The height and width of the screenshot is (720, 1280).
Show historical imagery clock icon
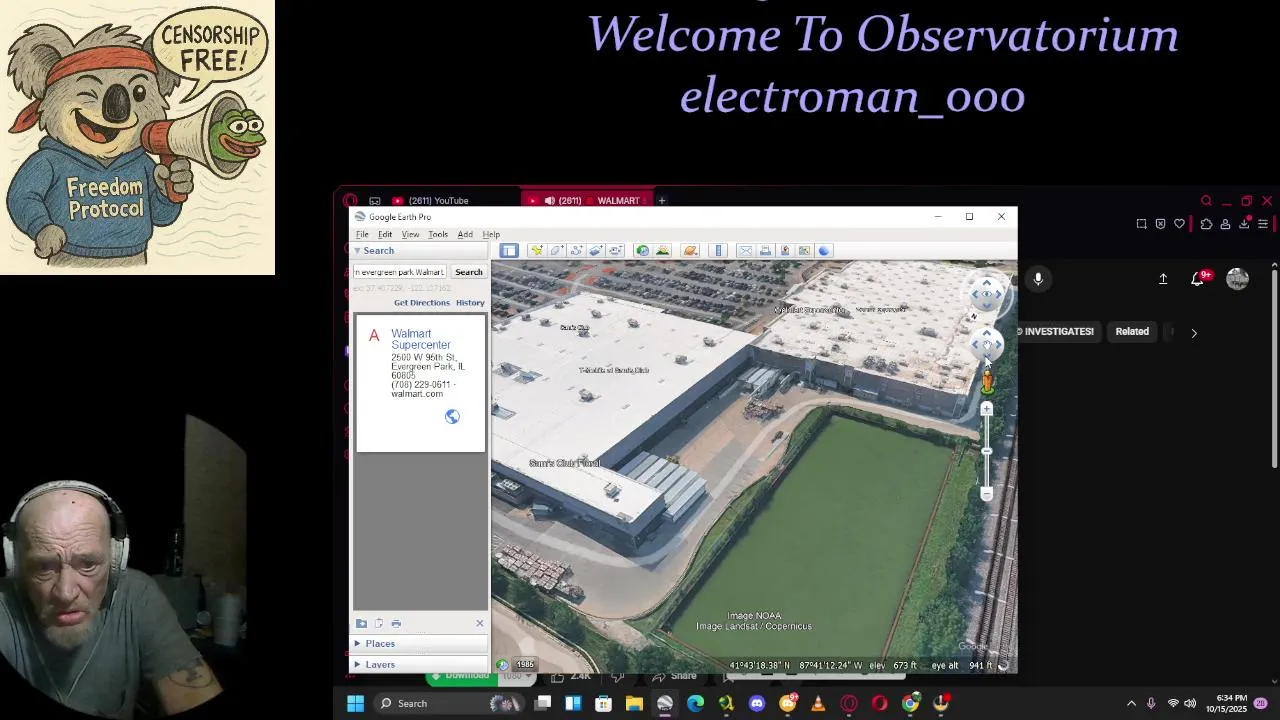pyautogui.click(x=642, y=251)
